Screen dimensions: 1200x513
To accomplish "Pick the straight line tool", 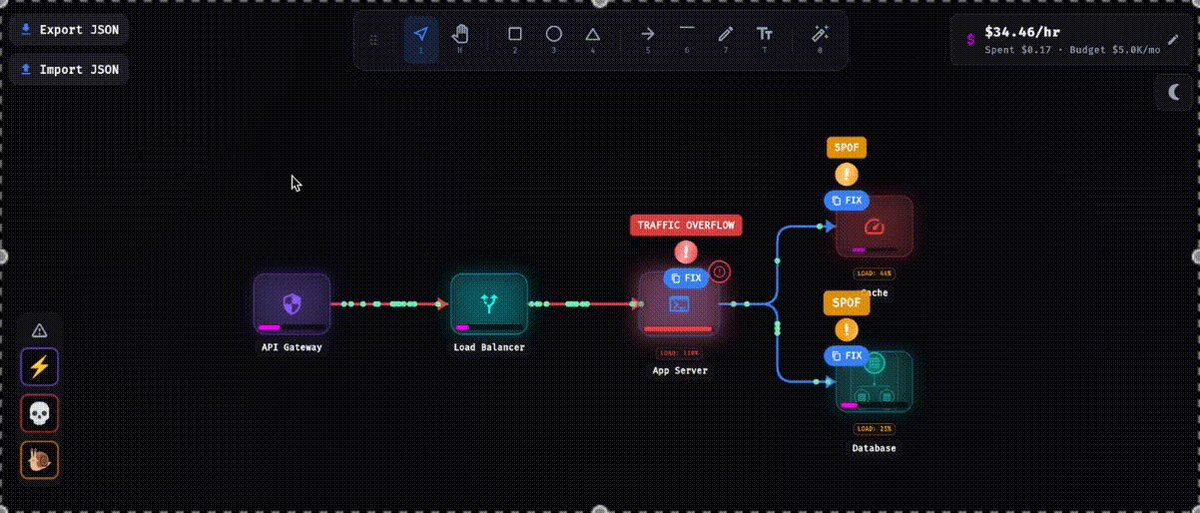I will click(687, 39).
